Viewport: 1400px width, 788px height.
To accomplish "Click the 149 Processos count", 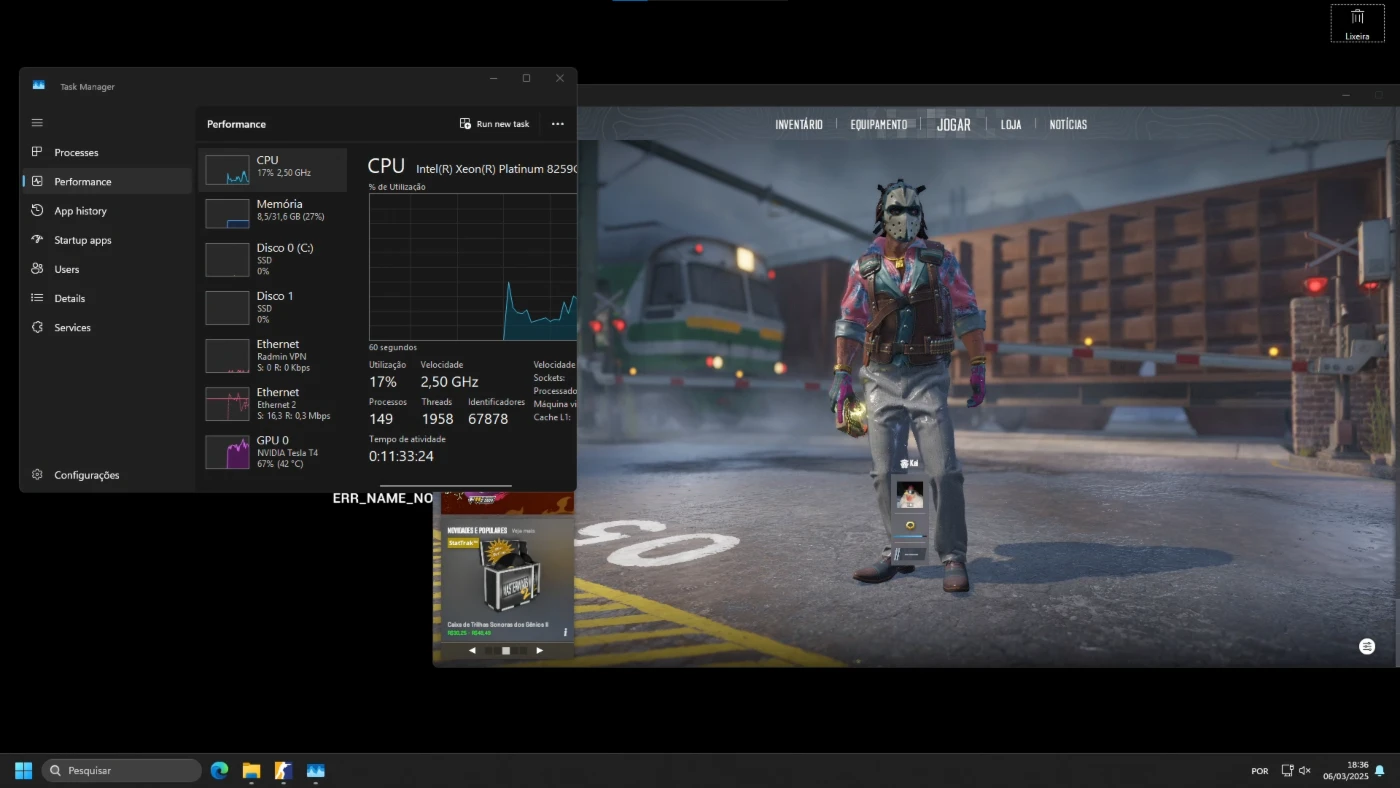I will pyautogui.click(x=381, y=419).
